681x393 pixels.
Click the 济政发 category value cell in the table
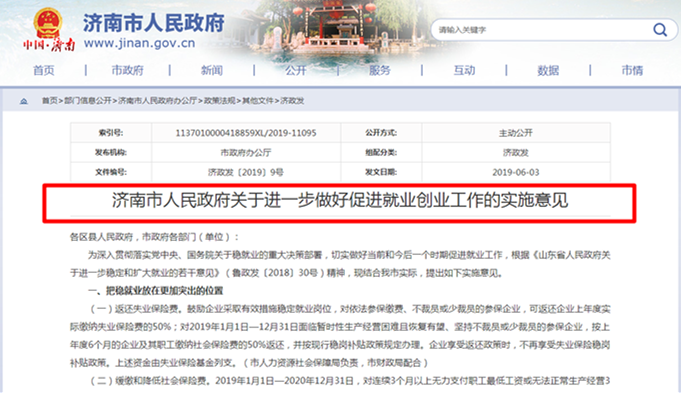pyautogui.click(x=516, y=152)
